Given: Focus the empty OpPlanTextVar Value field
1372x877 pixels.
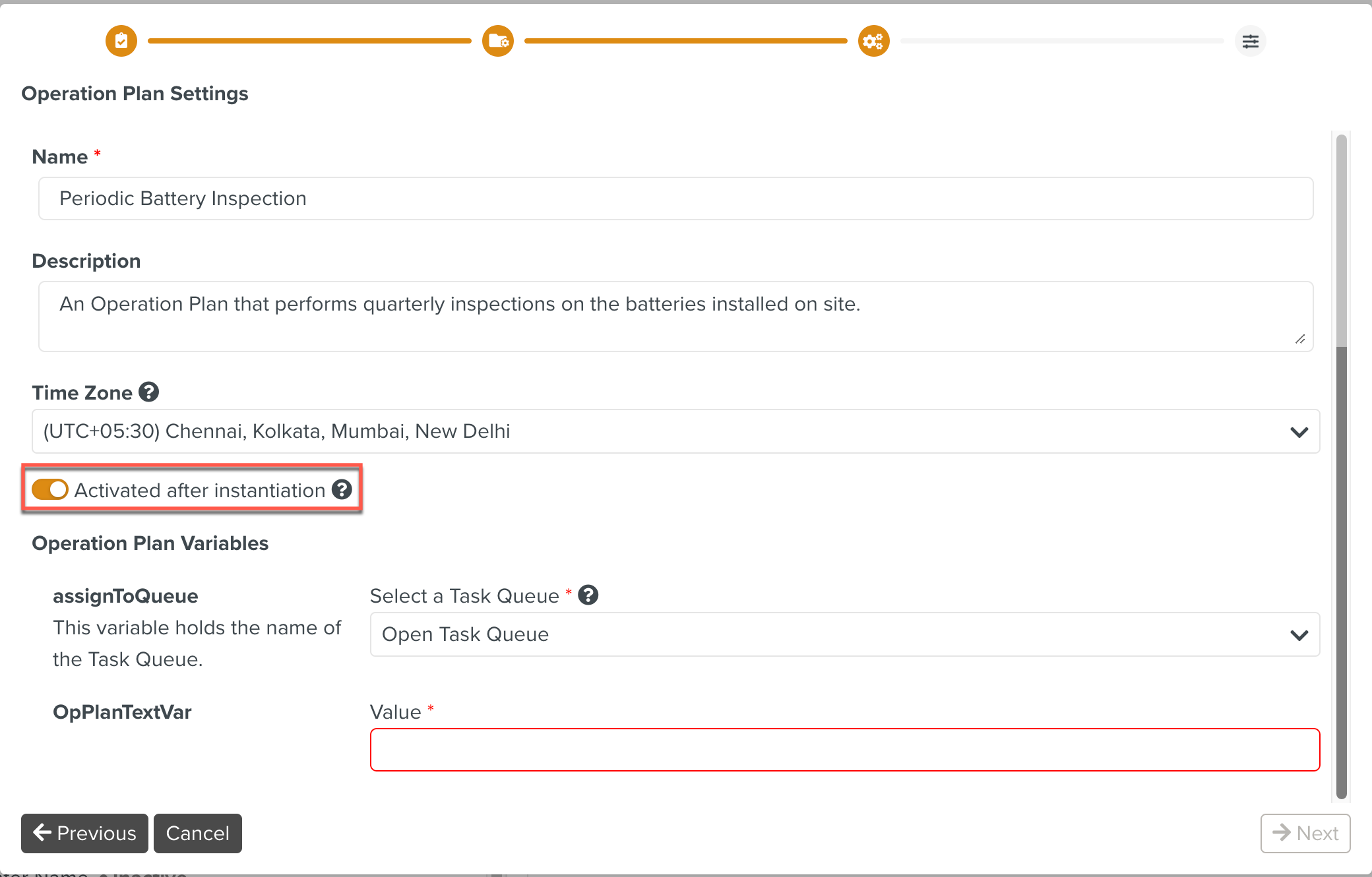Looking at the screenshot, I should 844,750.
